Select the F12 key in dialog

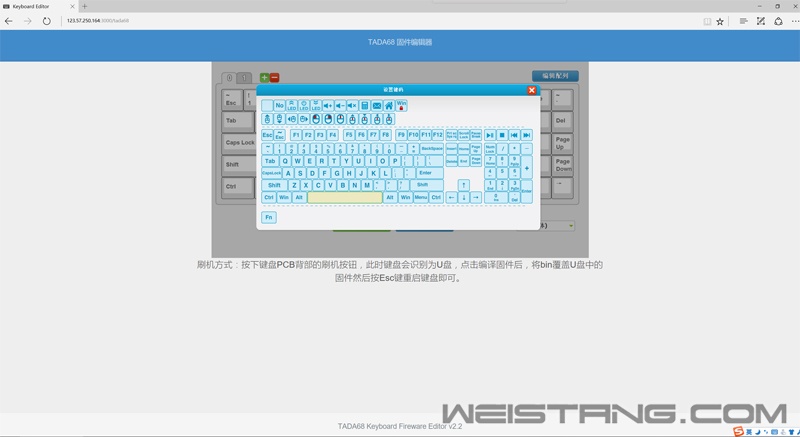pos(438,135)
